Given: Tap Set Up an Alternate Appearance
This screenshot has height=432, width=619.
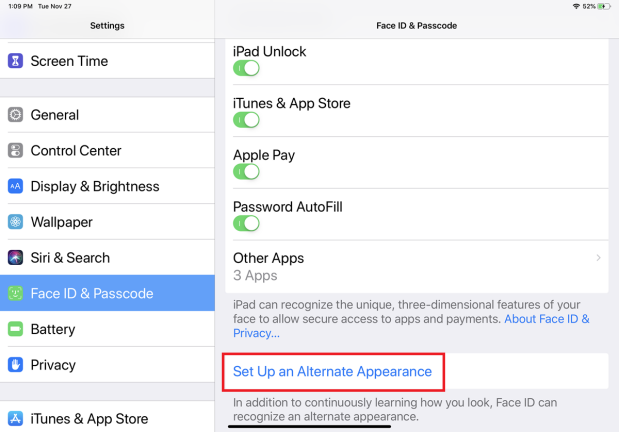Looking at the screenshot, I should (332, 372).
